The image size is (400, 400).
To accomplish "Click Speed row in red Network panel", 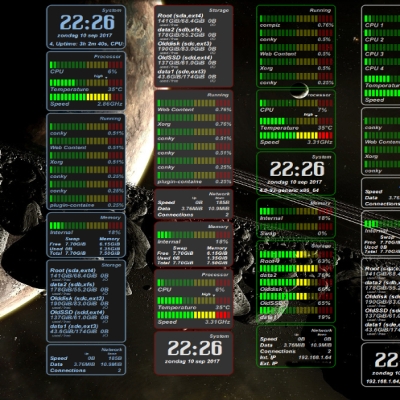I will point(194,202).
